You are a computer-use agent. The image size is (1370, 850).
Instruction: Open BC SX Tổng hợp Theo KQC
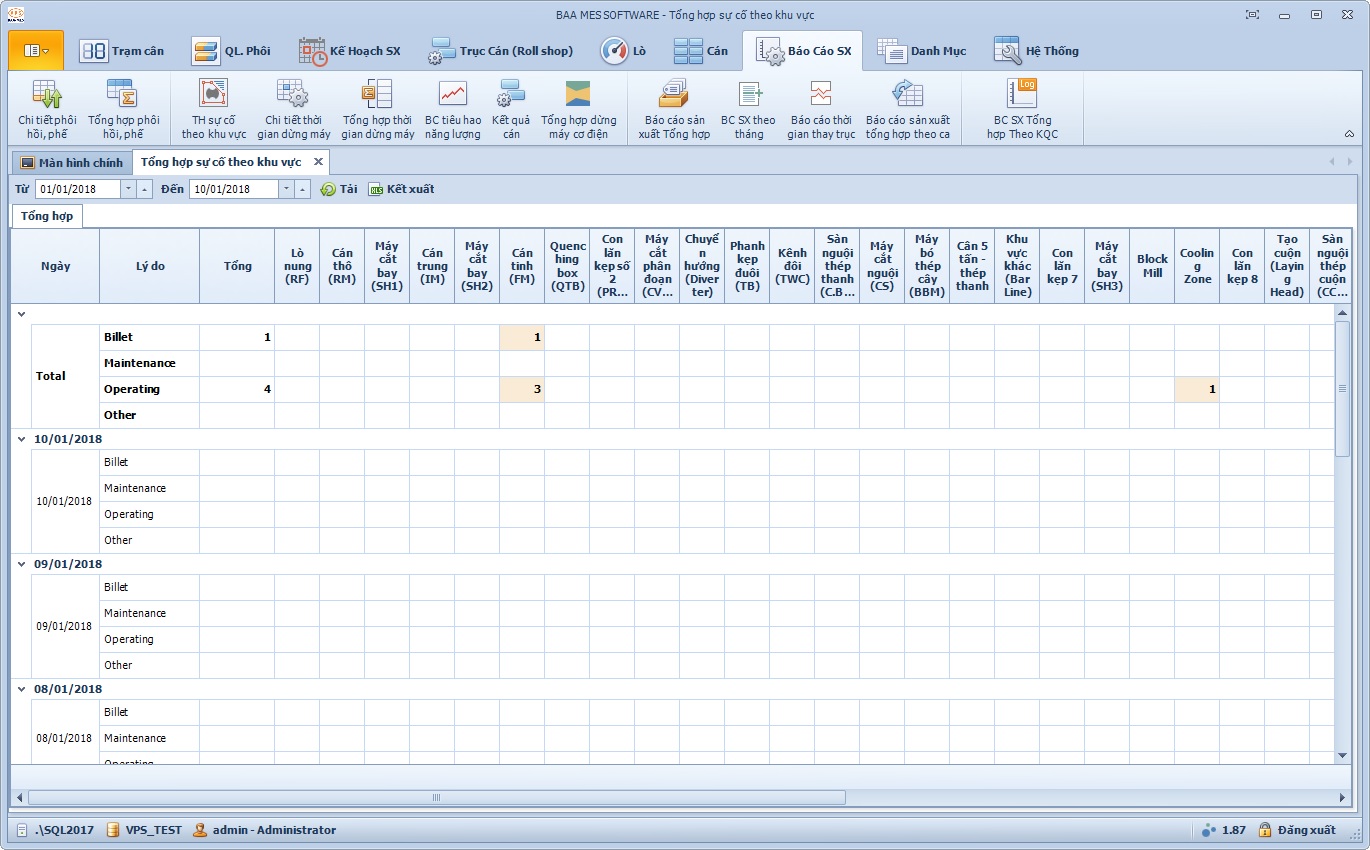pos(1021,108)
